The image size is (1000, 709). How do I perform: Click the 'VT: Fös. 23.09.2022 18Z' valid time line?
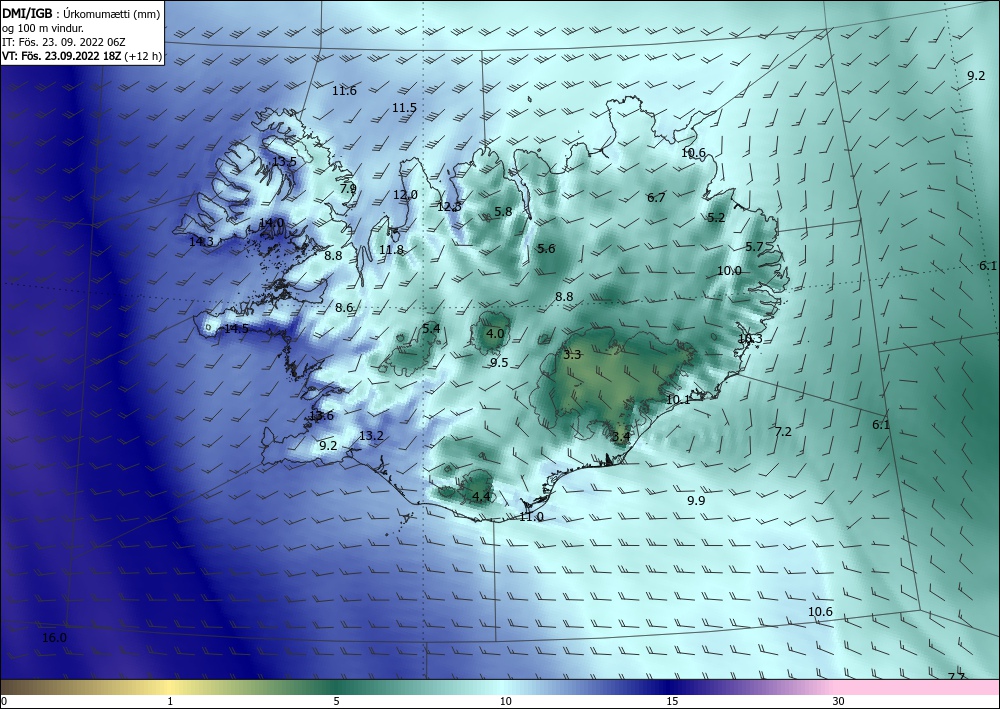tap(61, 56)
